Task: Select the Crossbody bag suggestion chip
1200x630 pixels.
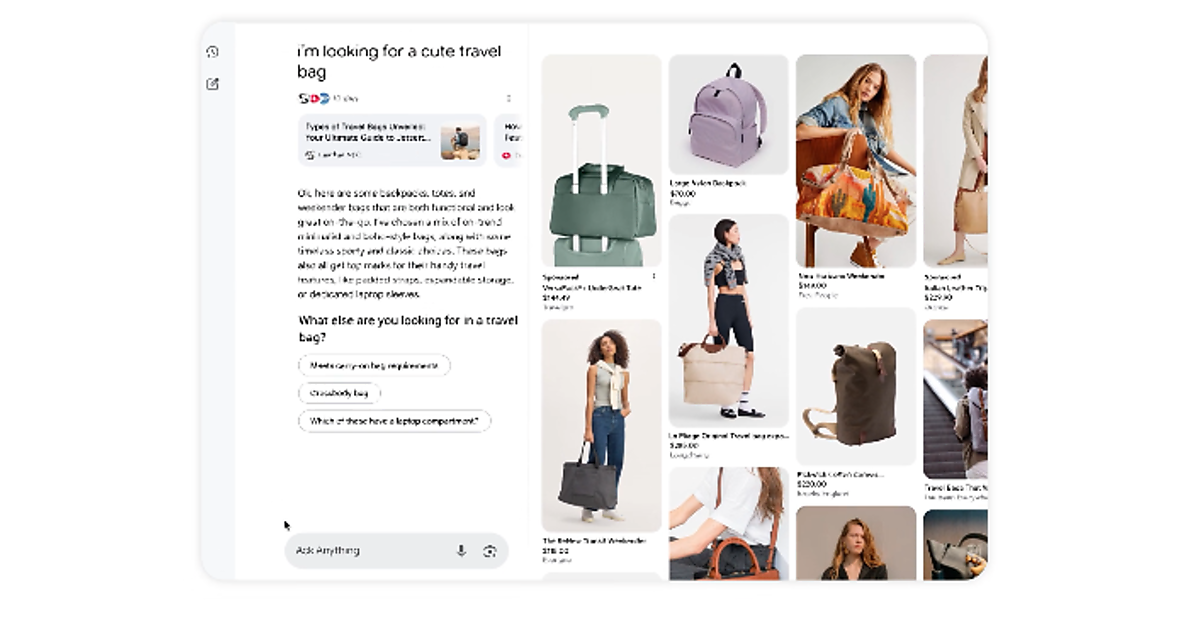Action: [340, 393]
